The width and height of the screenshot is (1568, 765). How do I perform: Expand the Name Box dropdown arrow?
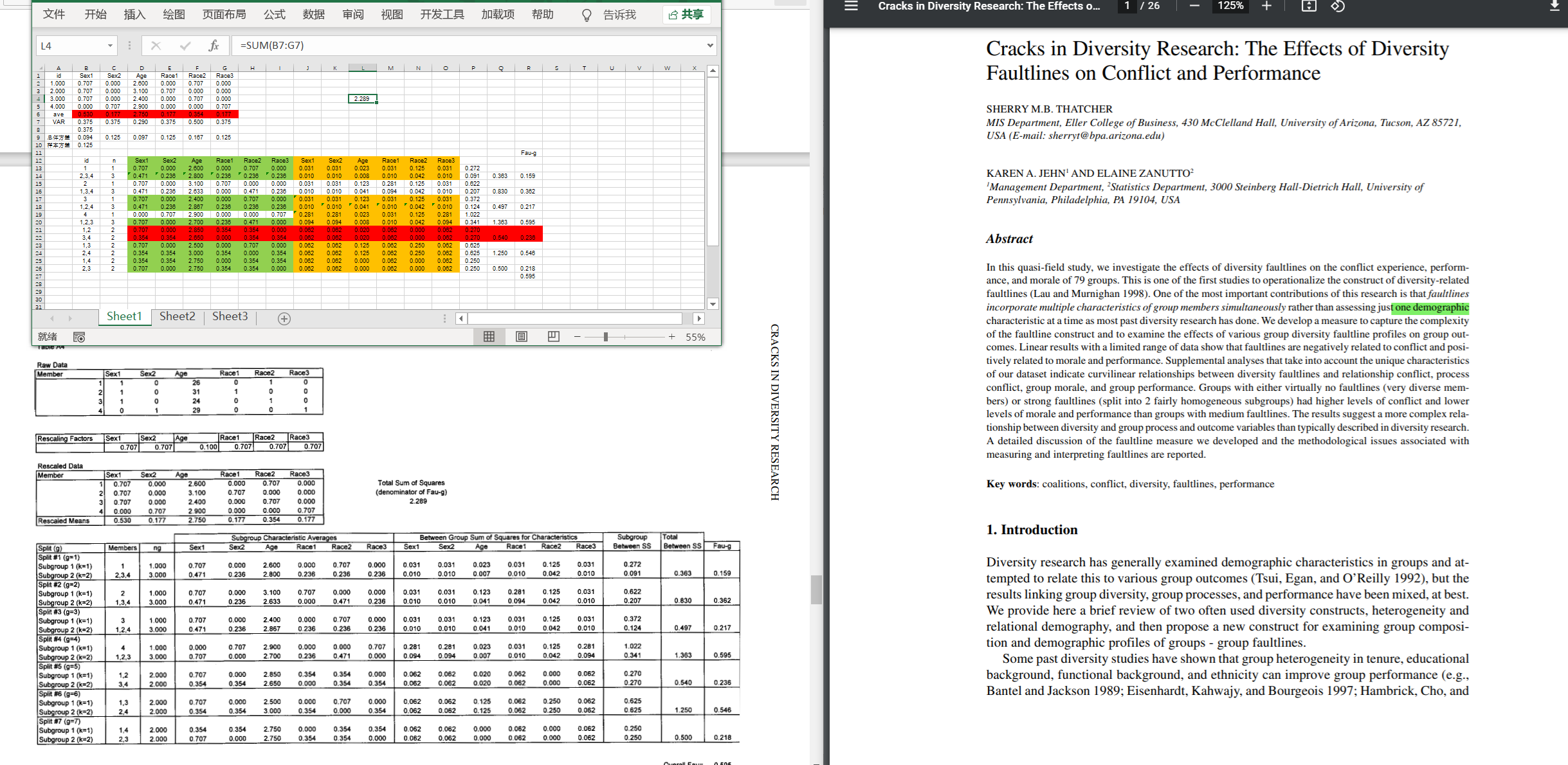(x=110, y=46)
